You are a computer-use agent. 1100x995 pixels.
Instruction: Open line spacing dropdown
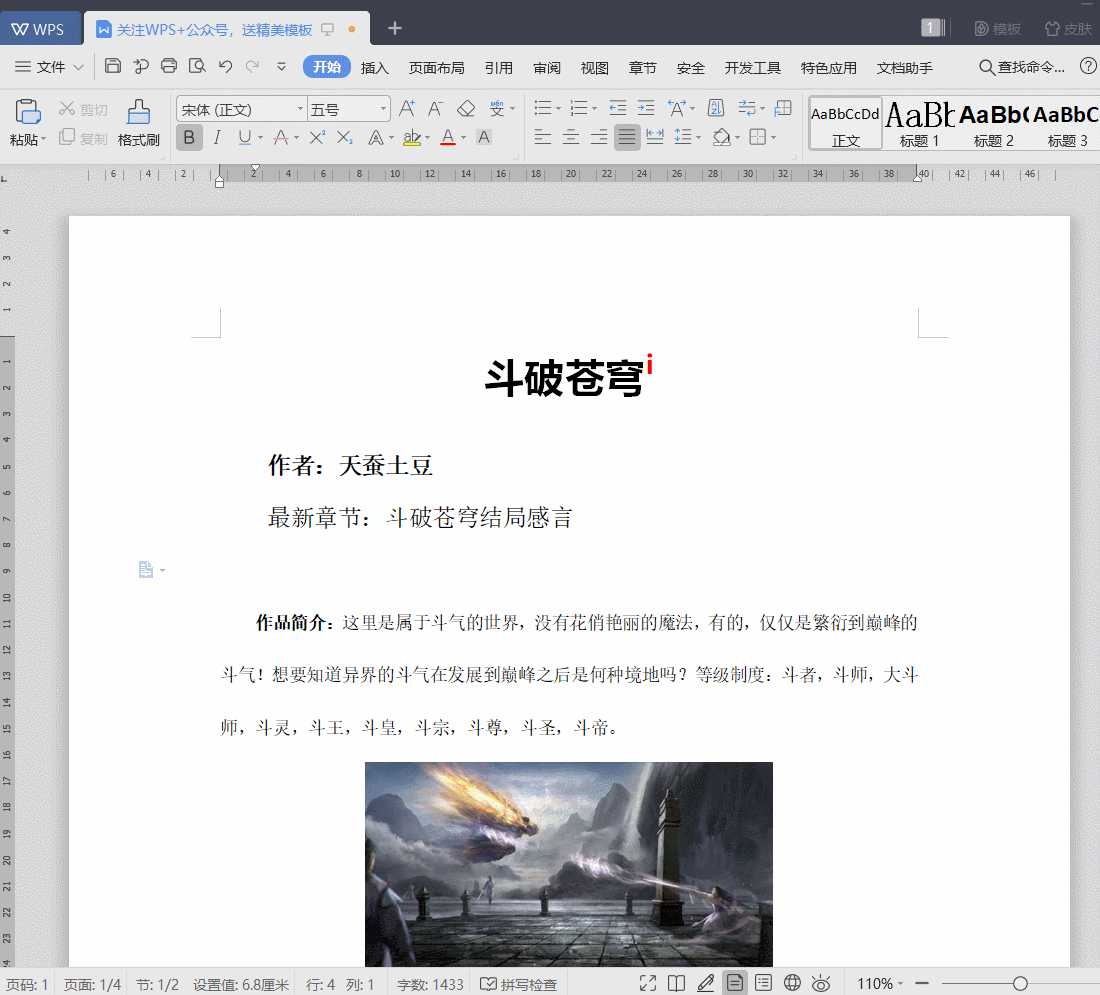click(698, 138)
